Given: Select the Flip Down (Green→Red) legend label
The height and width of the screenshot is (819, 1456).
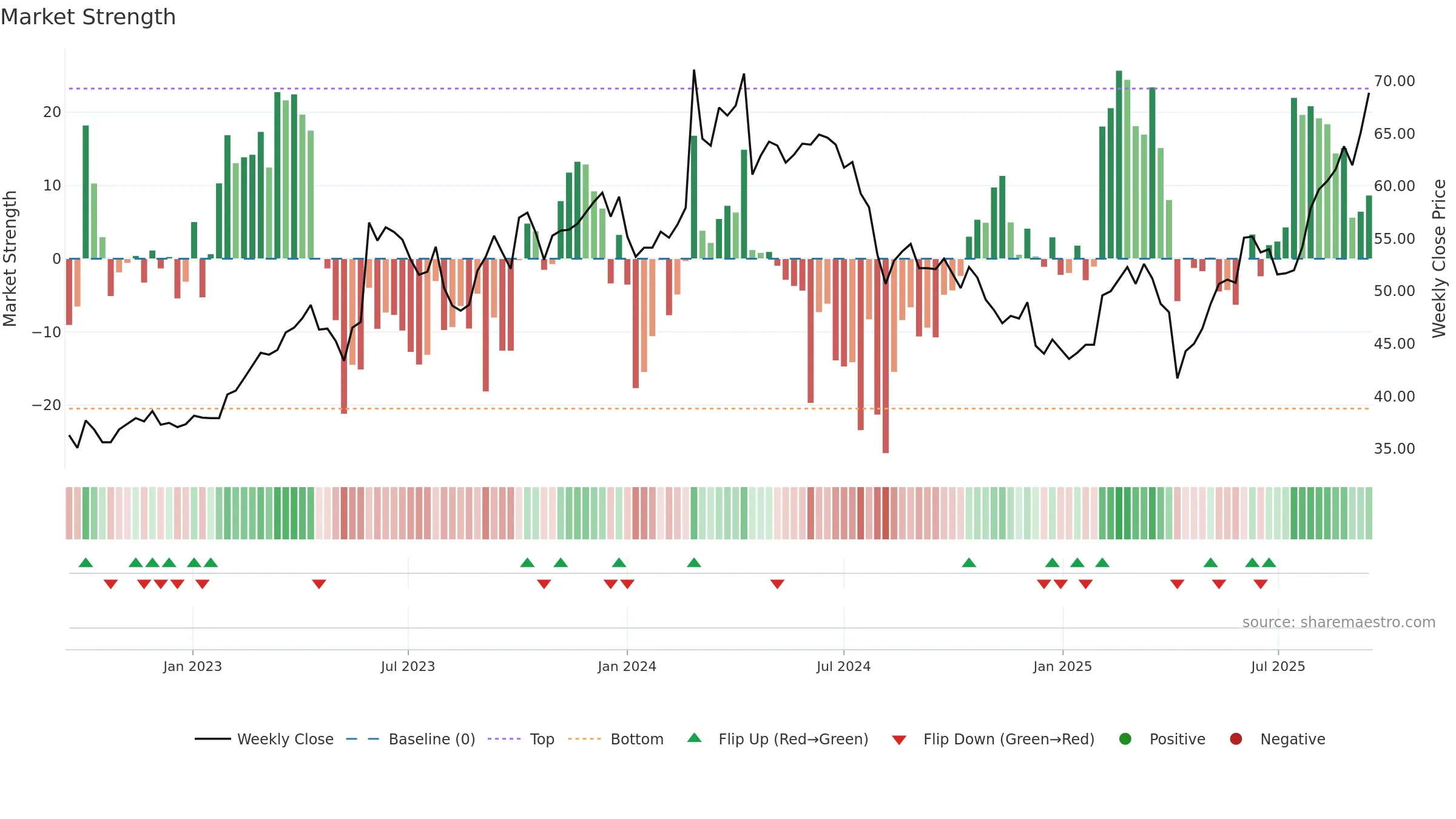Looking at the screenshot, I should click(1009, 740).
